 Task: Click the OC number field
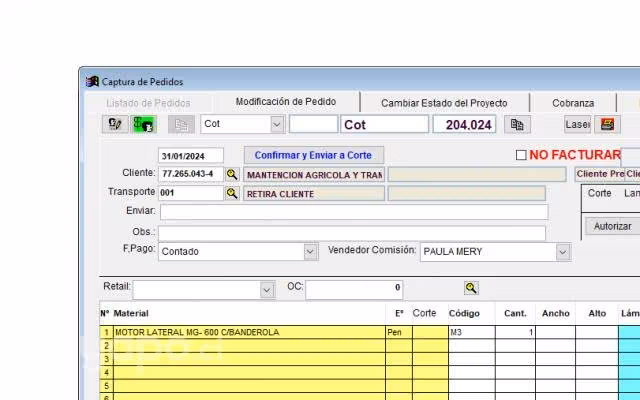coord(354,290)
